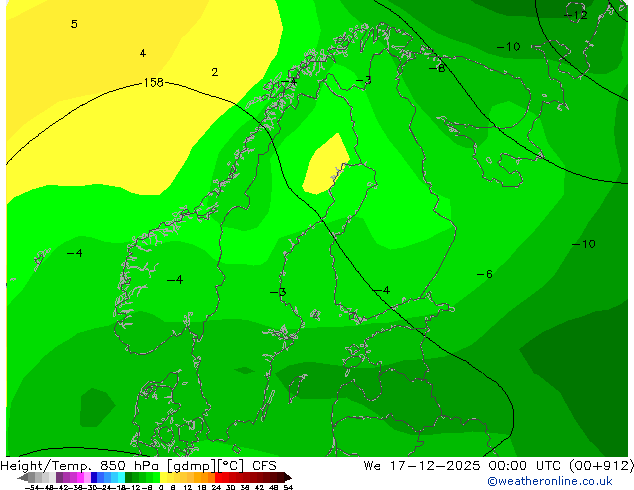Select the '12' legend scale value
The height and width of the screenshot is (490, 634).
pos(188,487)
